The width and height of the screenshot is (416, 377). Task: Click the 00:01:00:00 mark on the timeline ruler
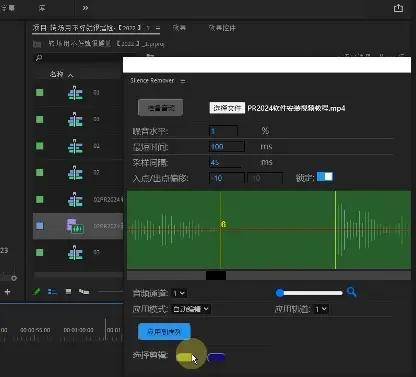coord(79,330)
